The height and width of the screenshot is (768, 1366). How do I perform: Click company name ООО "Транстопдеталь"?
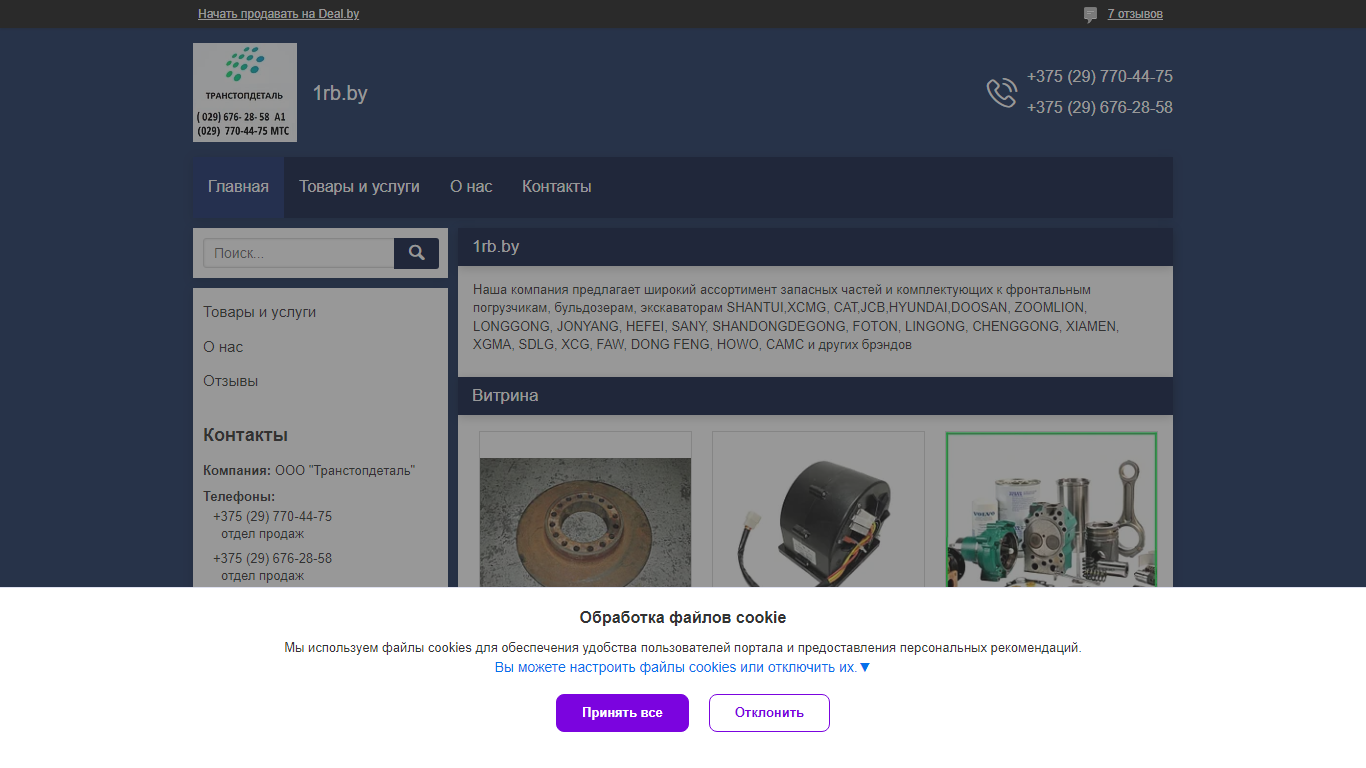coord(345,470)
